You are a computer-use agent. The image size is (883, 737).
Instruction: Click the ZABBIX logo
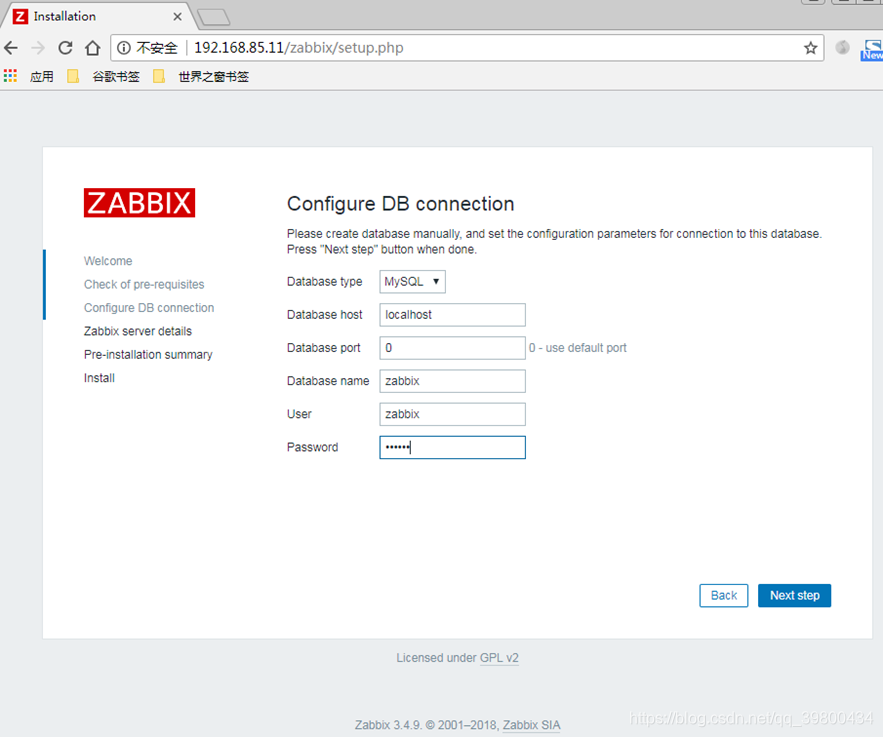pos(139,203)
